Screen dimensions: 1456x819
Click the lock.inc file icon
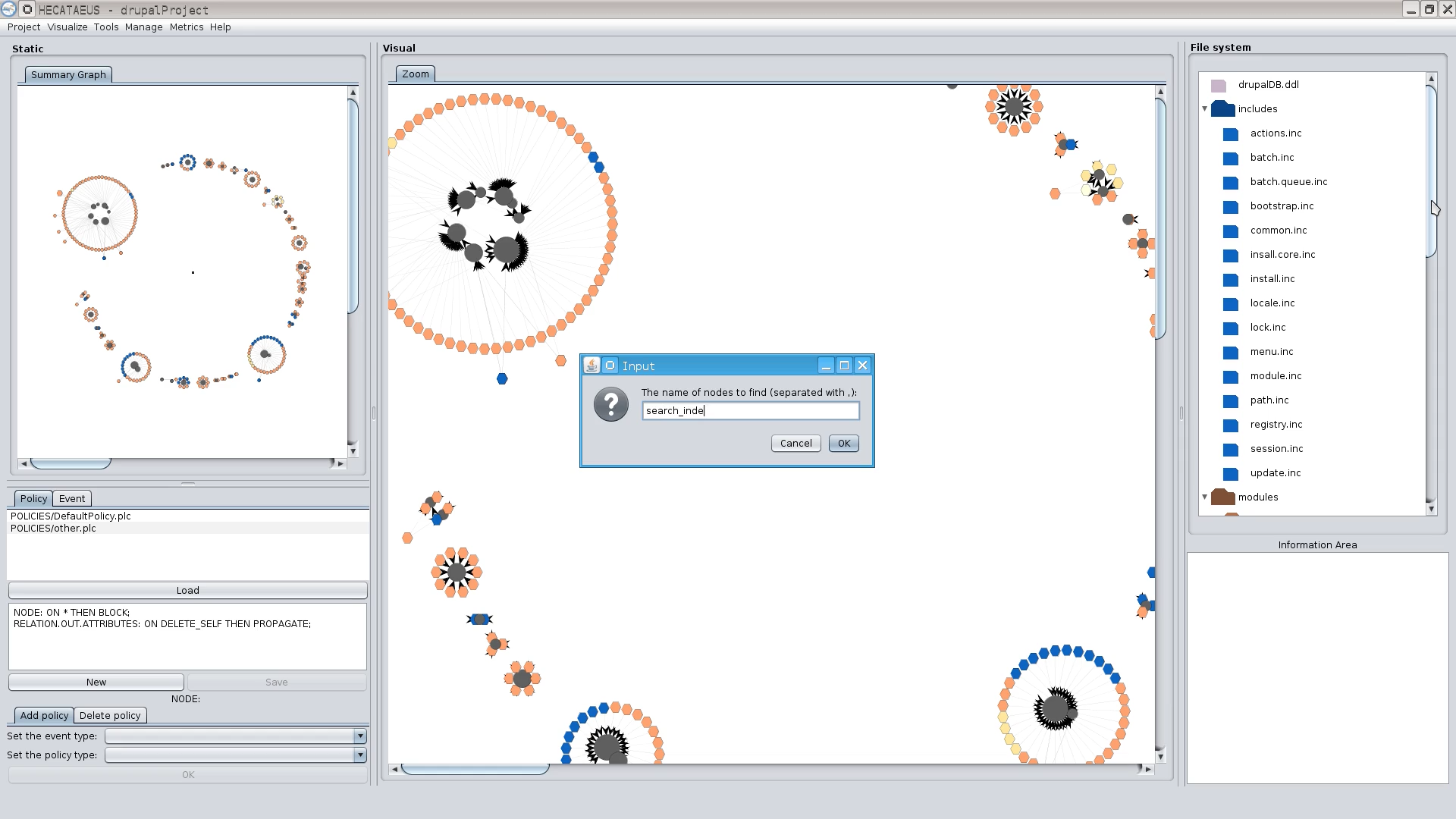tap(1231, 328)
